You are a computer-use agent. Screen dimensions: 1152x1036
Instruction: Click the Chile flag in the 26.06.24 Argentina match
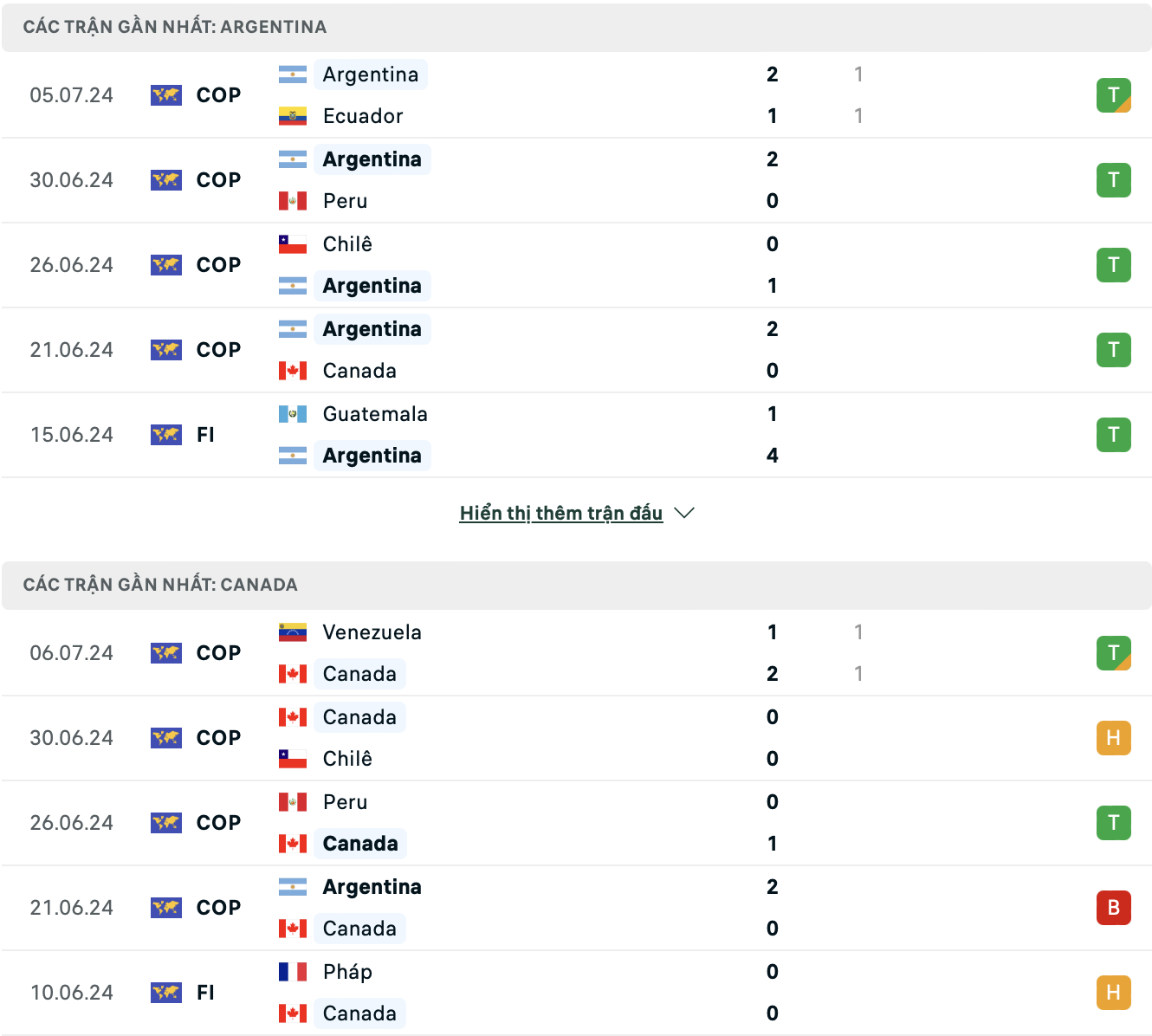293,244
